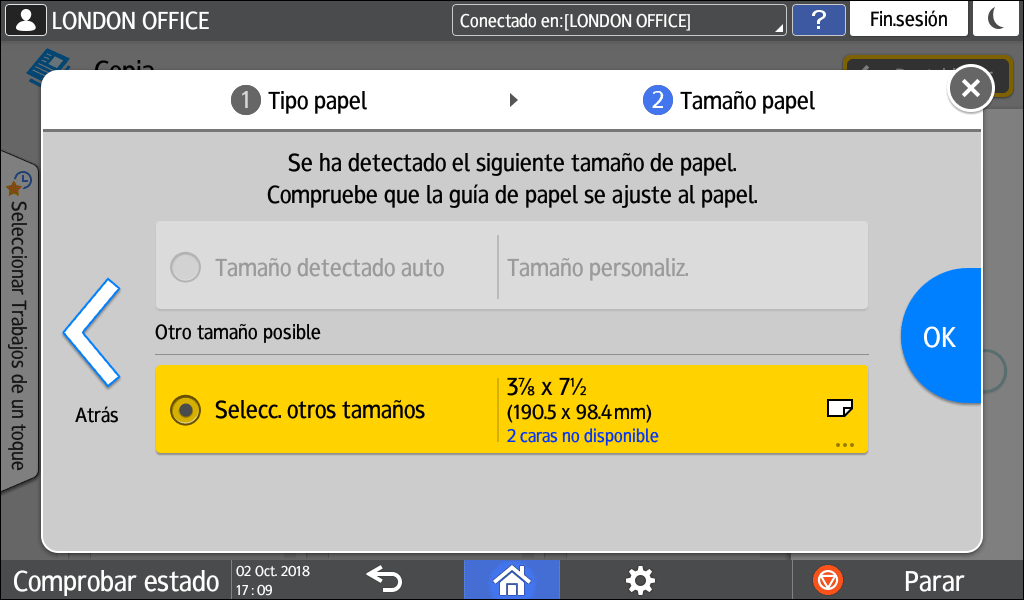Go to step 1 'Tipo papel'
The image size is (1024, 600).
click(300, 101)
